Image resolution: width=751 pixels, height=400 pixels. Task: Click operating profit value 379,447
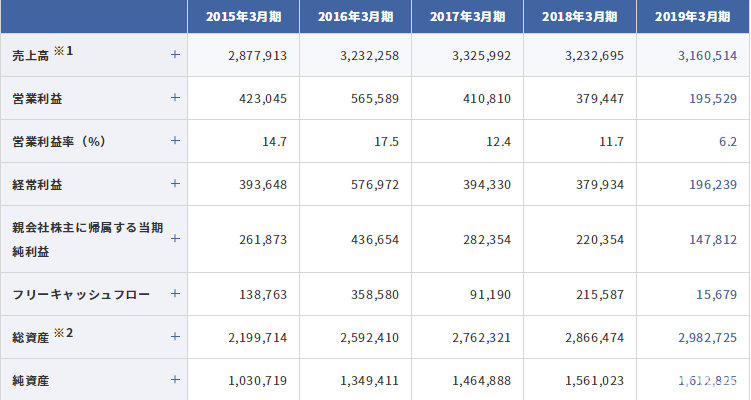point(600,99)
